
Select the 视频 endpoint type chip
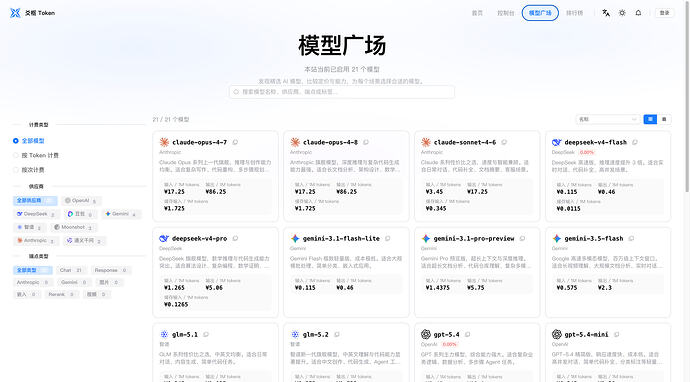click(96, 294)
